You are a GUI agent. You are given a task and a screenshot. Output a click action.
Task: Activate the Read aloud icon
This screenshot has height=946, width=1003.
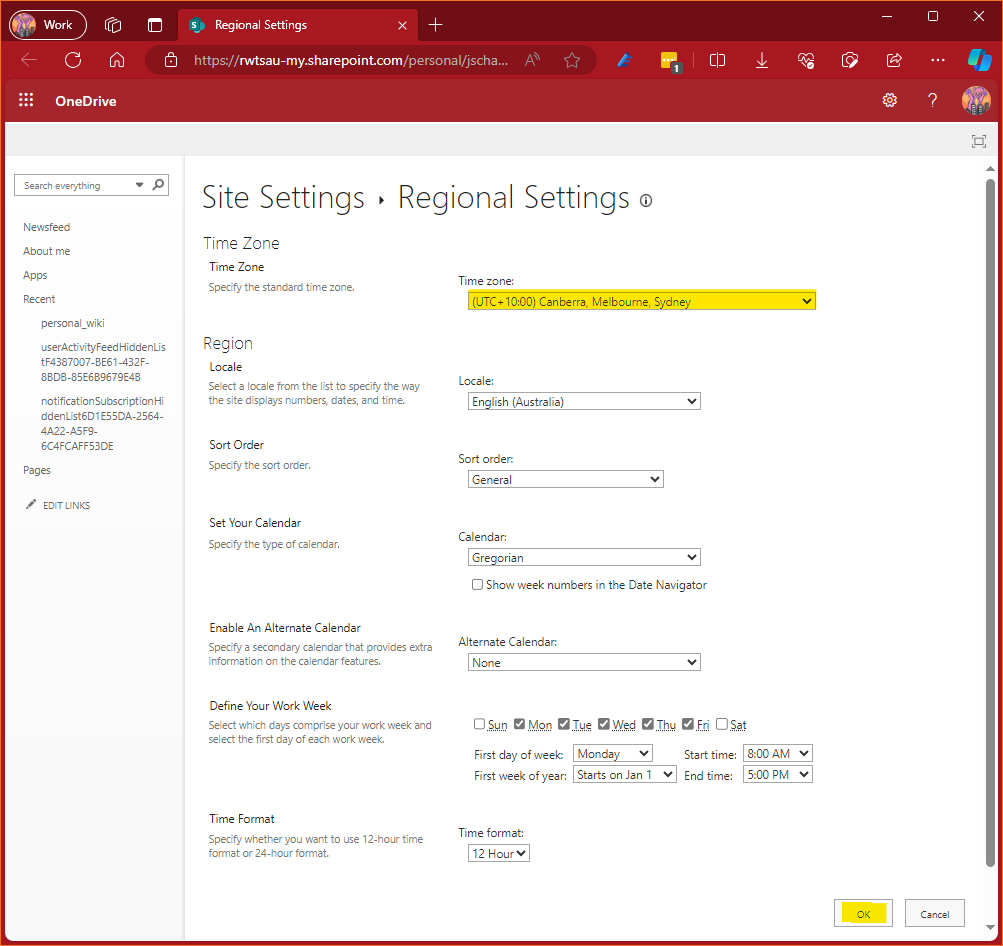[x=532, y=60]
